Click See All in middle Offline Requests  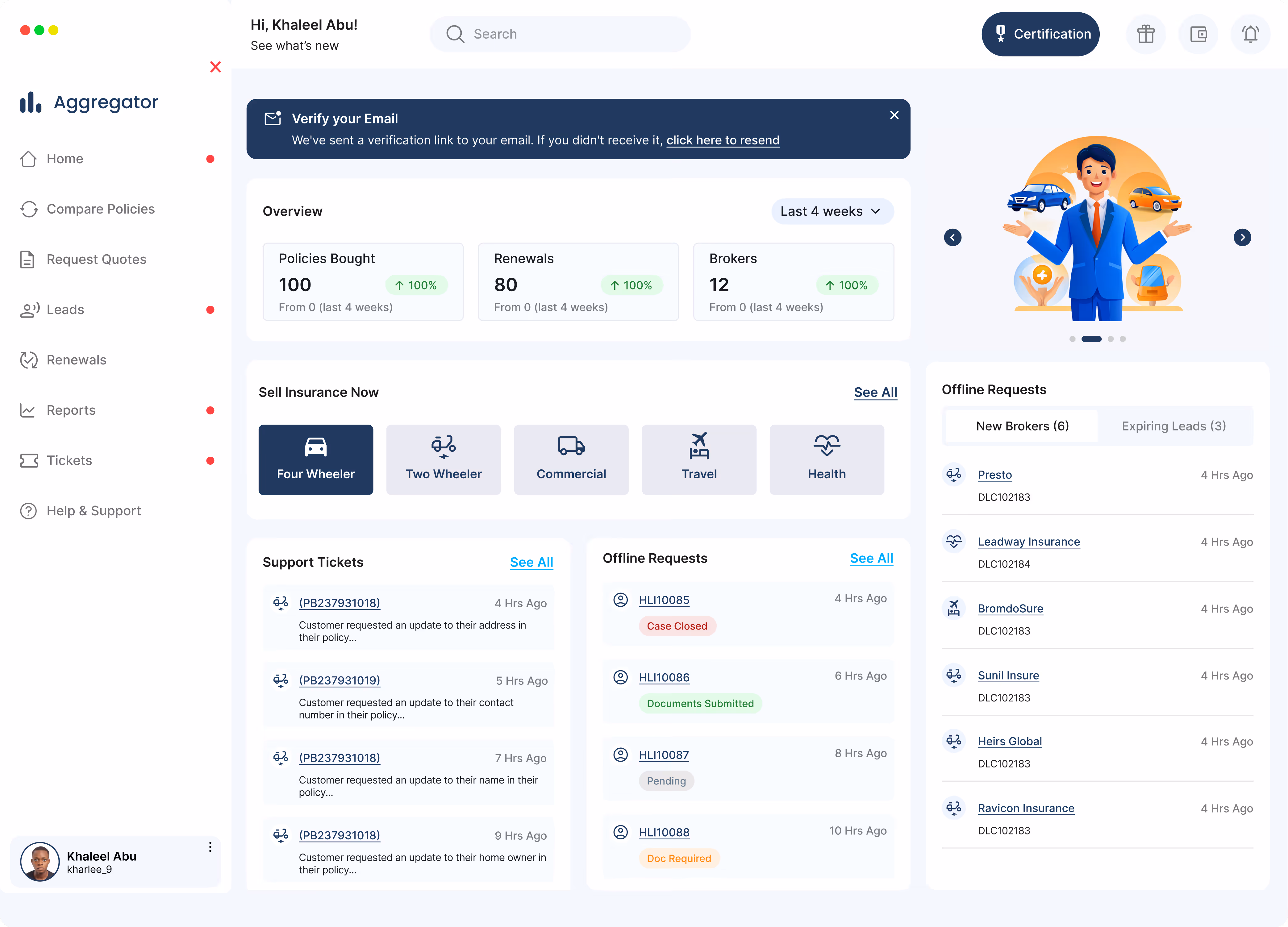point(872,558)
